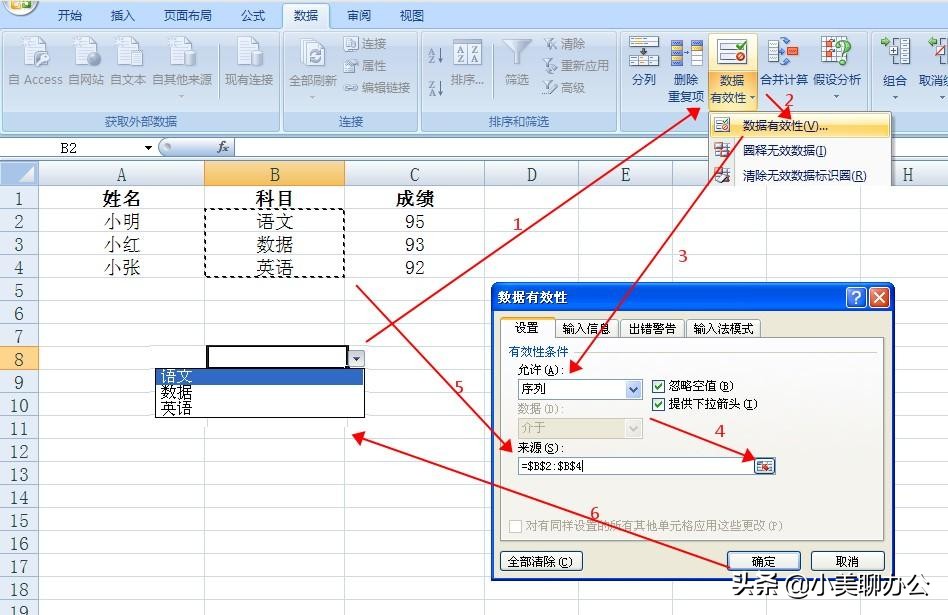The image size is (948, 615).
Task: Select column B header
Action: click(274, 174)
